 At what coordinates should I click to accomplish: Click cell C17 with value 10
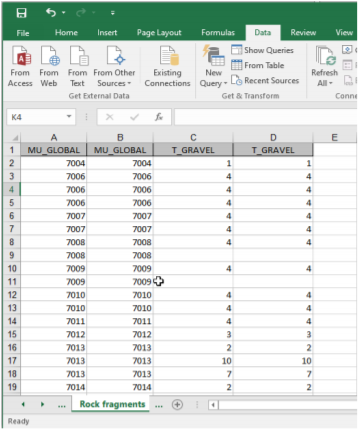click(193, 361)
